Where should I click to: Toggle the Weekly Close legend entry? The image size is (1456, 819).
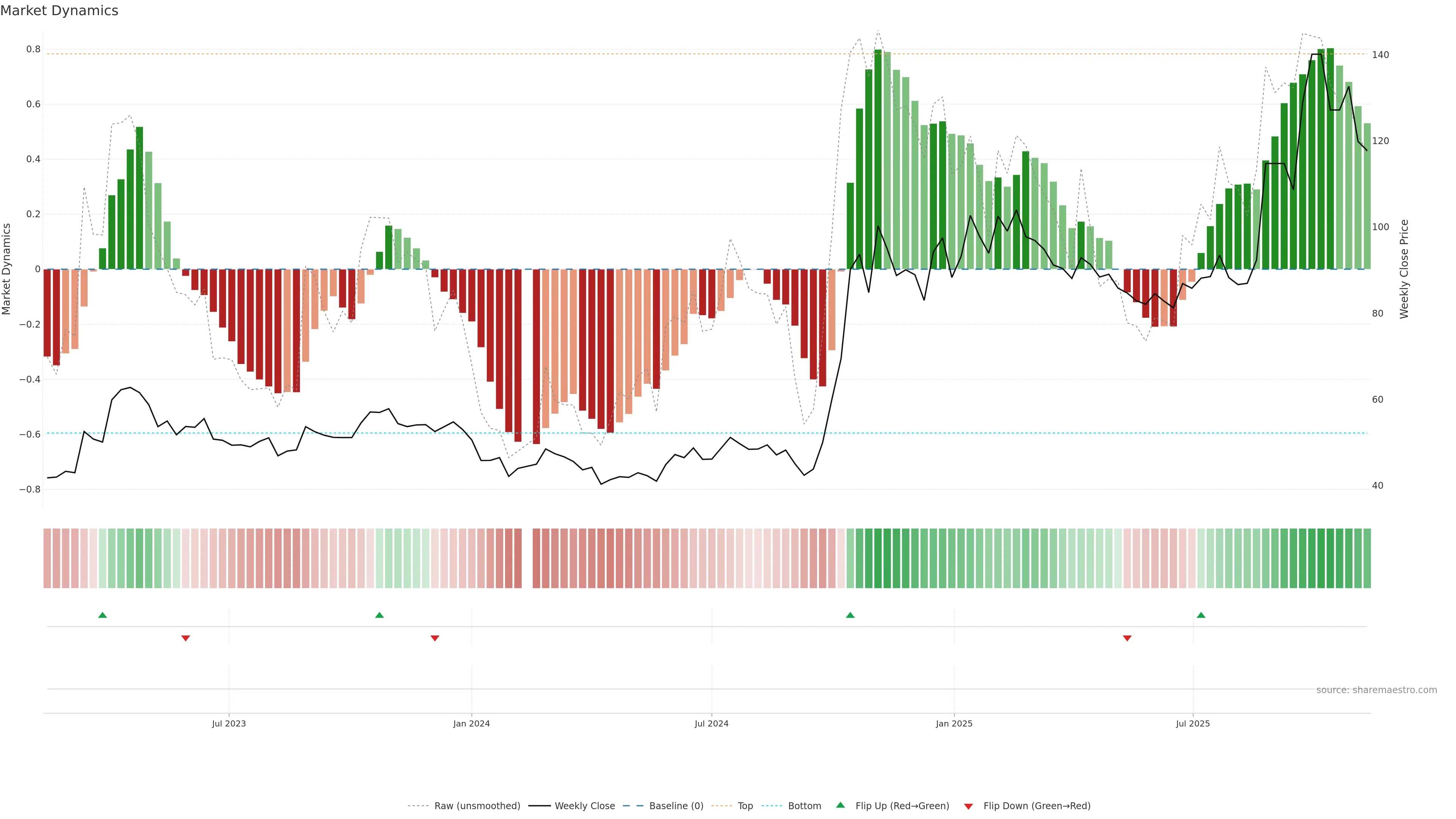coord(584,806)
